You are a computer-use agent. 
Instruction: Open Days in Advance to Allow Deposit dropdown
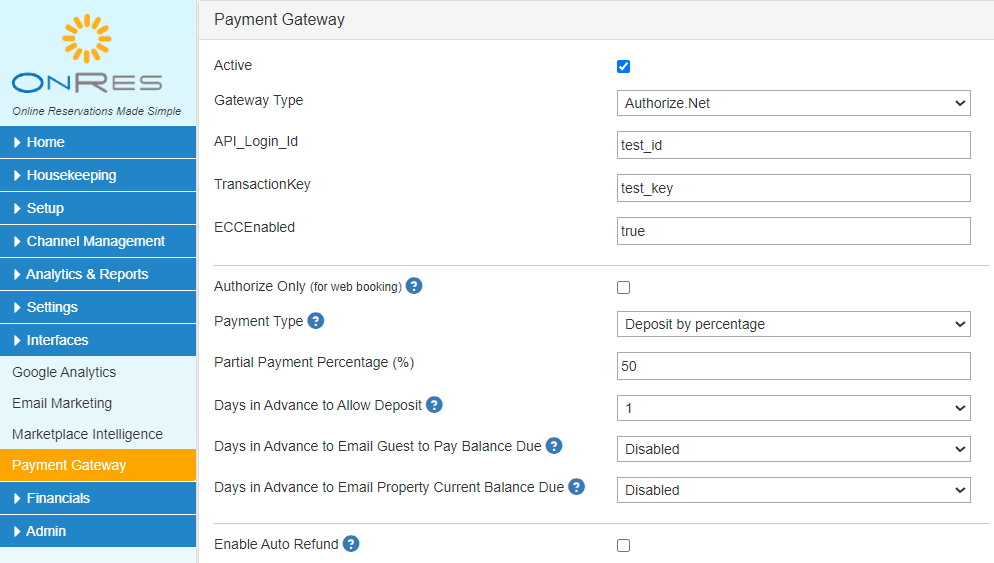point(793,408)
